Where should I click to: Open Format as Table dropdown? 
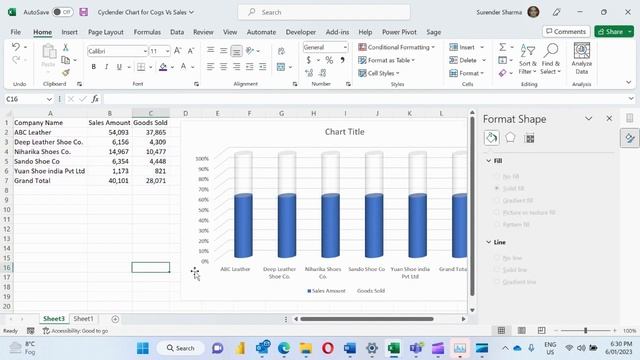386,60
